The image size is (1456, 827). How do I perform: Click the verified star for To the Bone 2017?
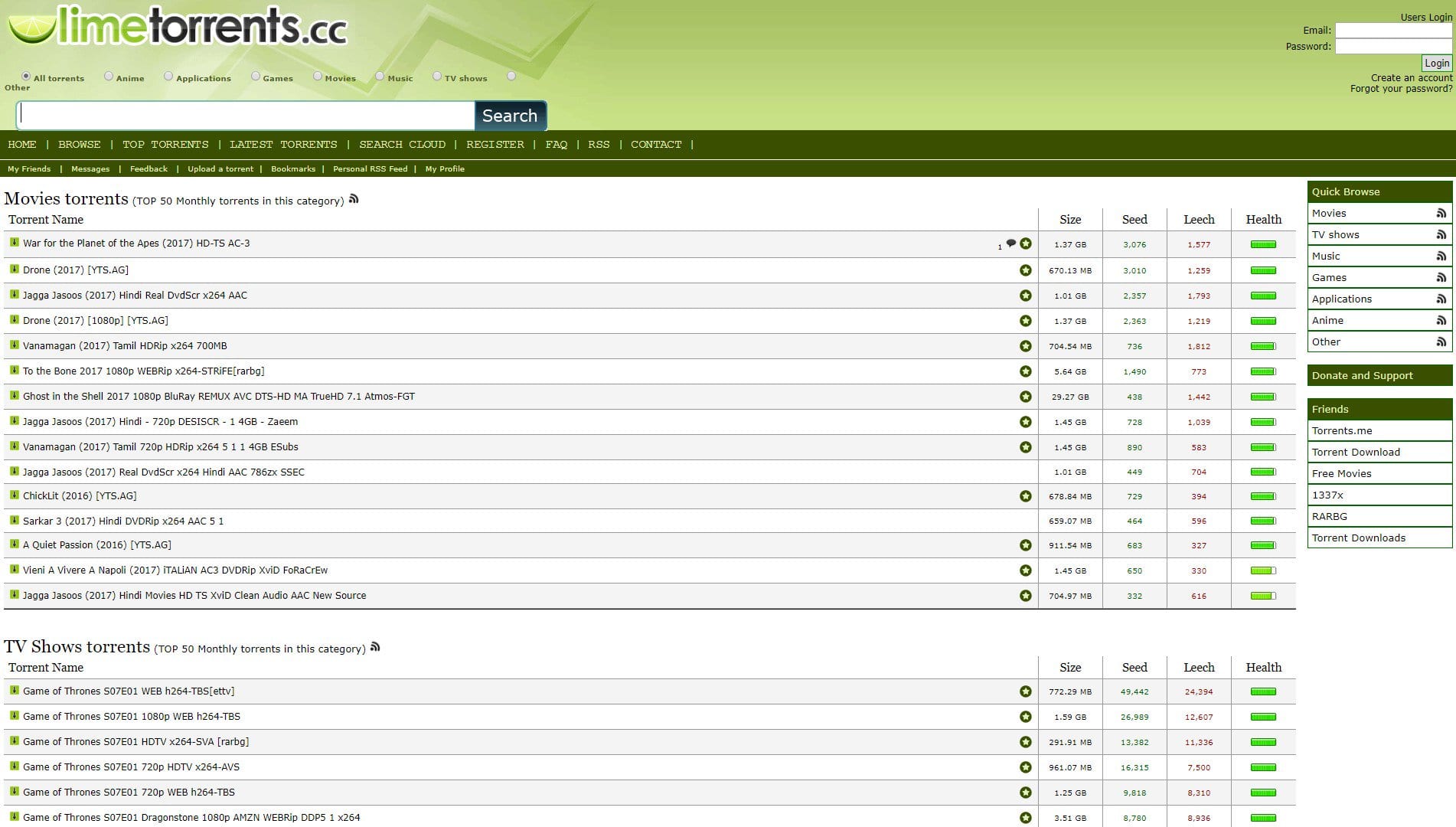[1026, 371]
